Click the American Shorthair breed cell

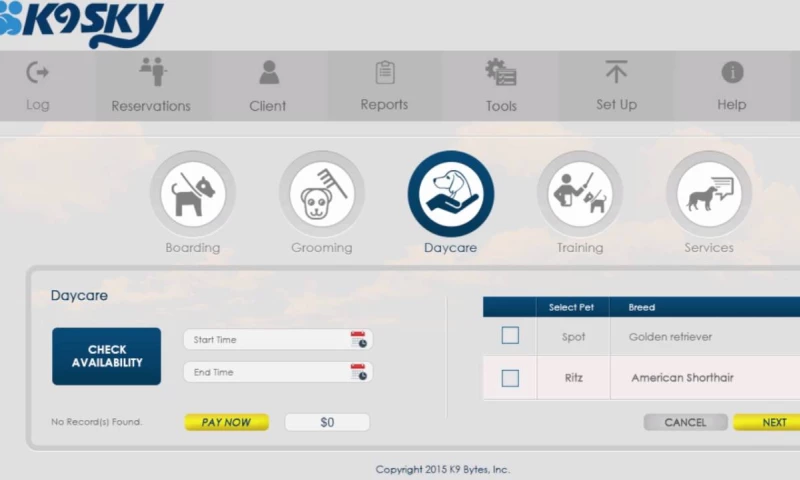[683, 378]
